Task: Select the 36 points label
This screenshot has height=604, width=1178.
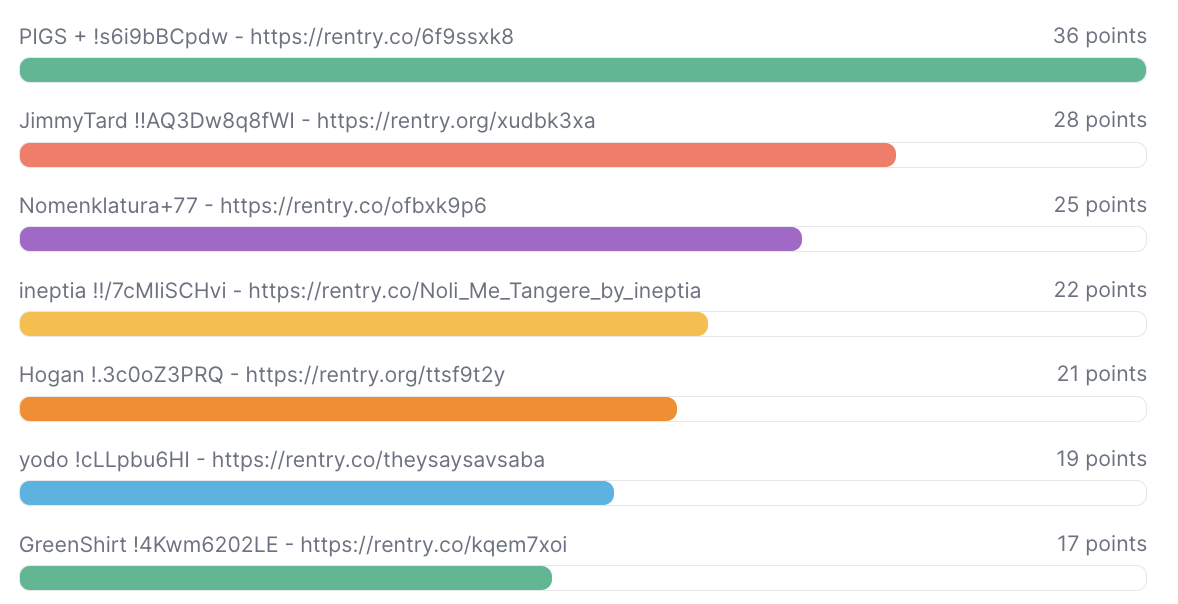Action: click(1099, 36)
